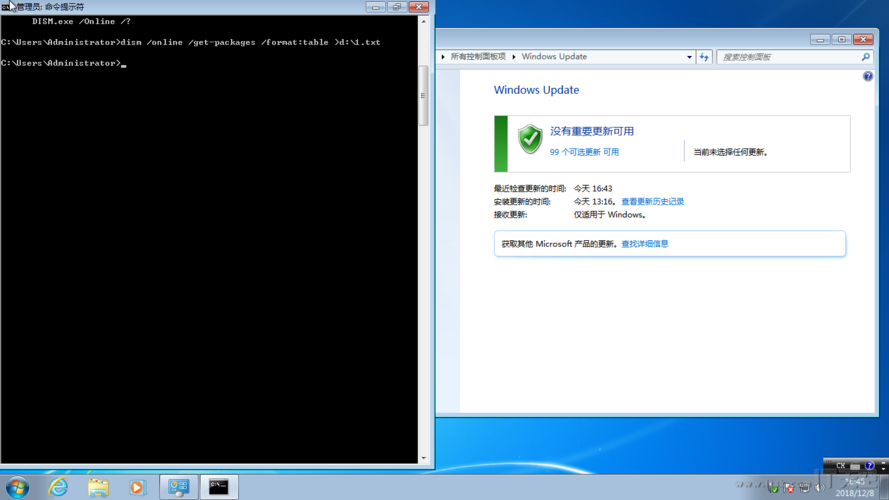Image resolution: width=889 pixels, height=500 pixels.
Task: Open Windows Explorer folder on taskbar
Action: pos(98,487)
